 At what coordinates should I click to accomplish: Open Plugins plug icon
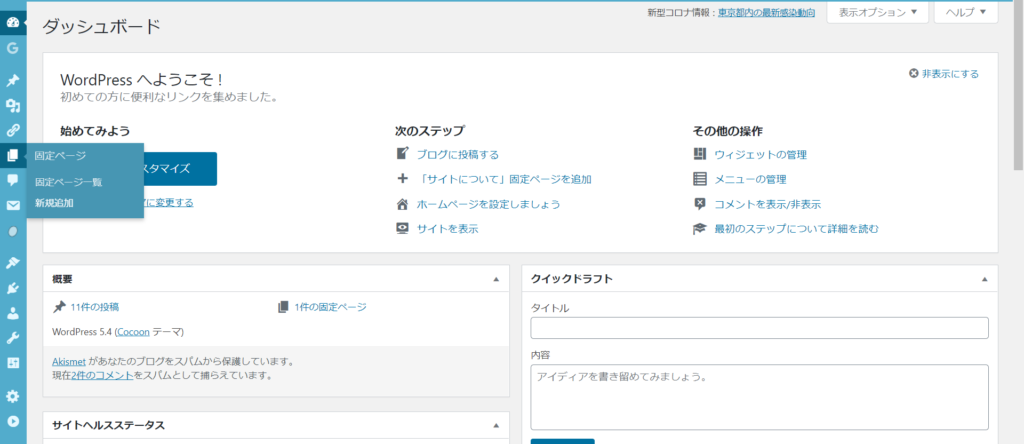click(12, 288)
